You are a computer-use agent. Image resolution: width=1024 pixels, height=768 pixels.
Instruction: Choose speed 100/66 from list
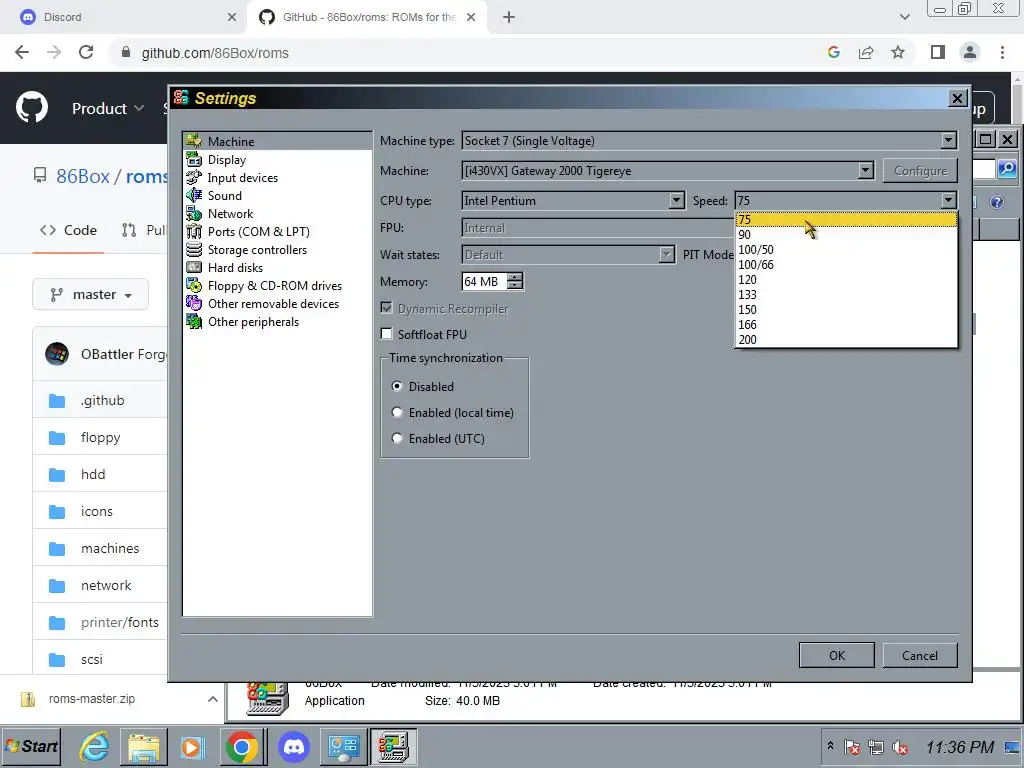(x=846, y=264)
